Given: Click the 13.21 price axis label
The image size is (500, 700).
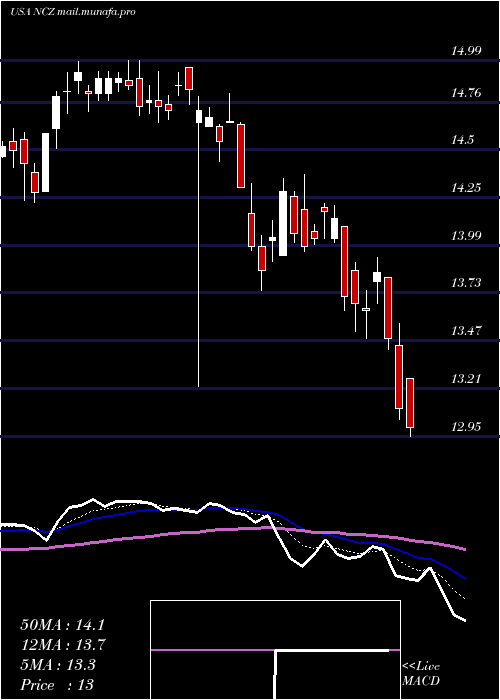Looking at the screenshot, I should tap(466, 379).
